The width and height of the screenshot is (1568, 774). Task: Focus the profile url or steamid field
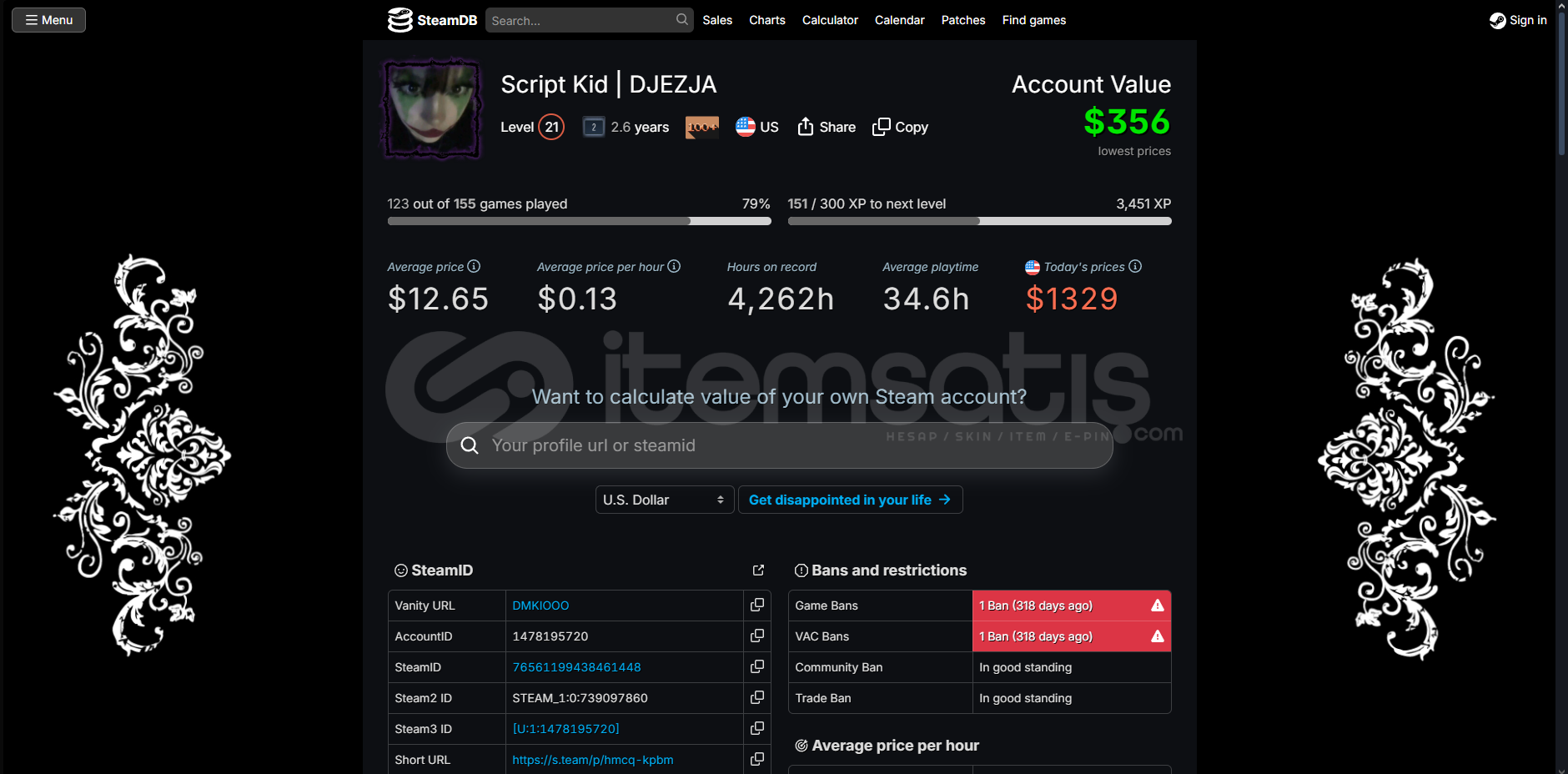[x=779, y=445]
